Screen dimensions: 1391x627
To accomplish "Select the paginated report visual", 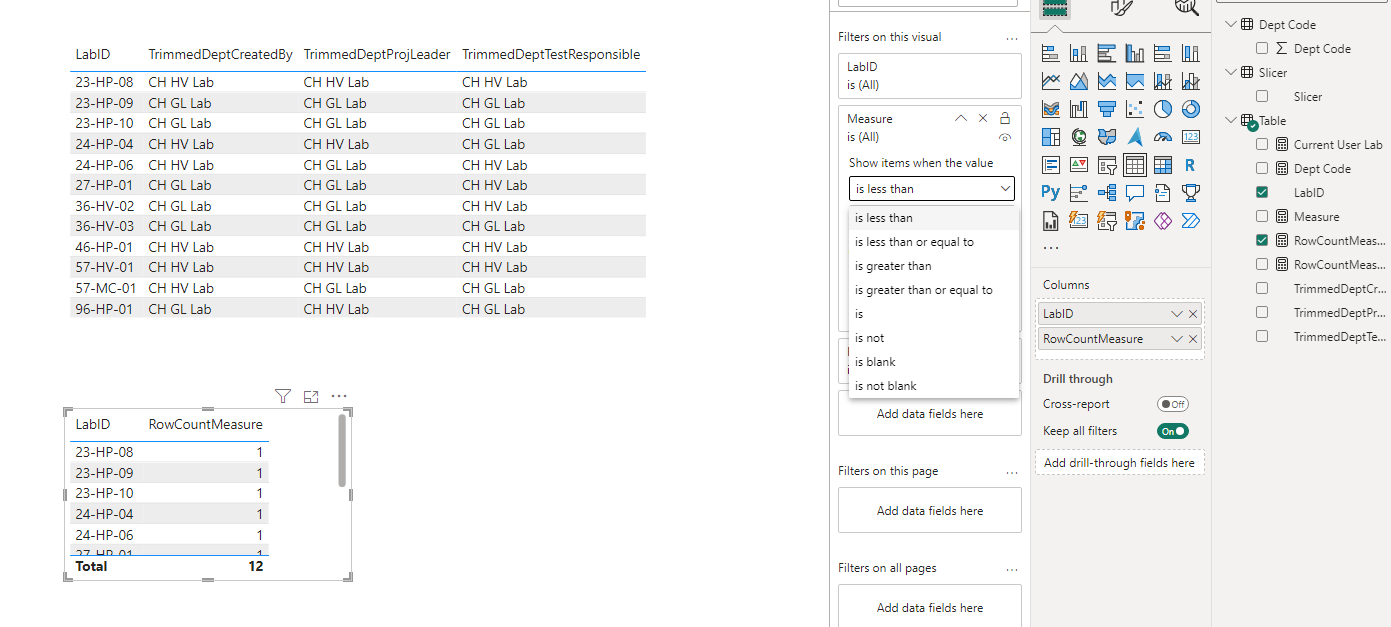I will coord(1051,220).
